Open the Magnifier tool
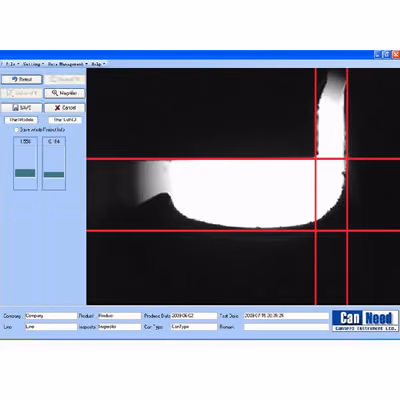 coord(64,93)
